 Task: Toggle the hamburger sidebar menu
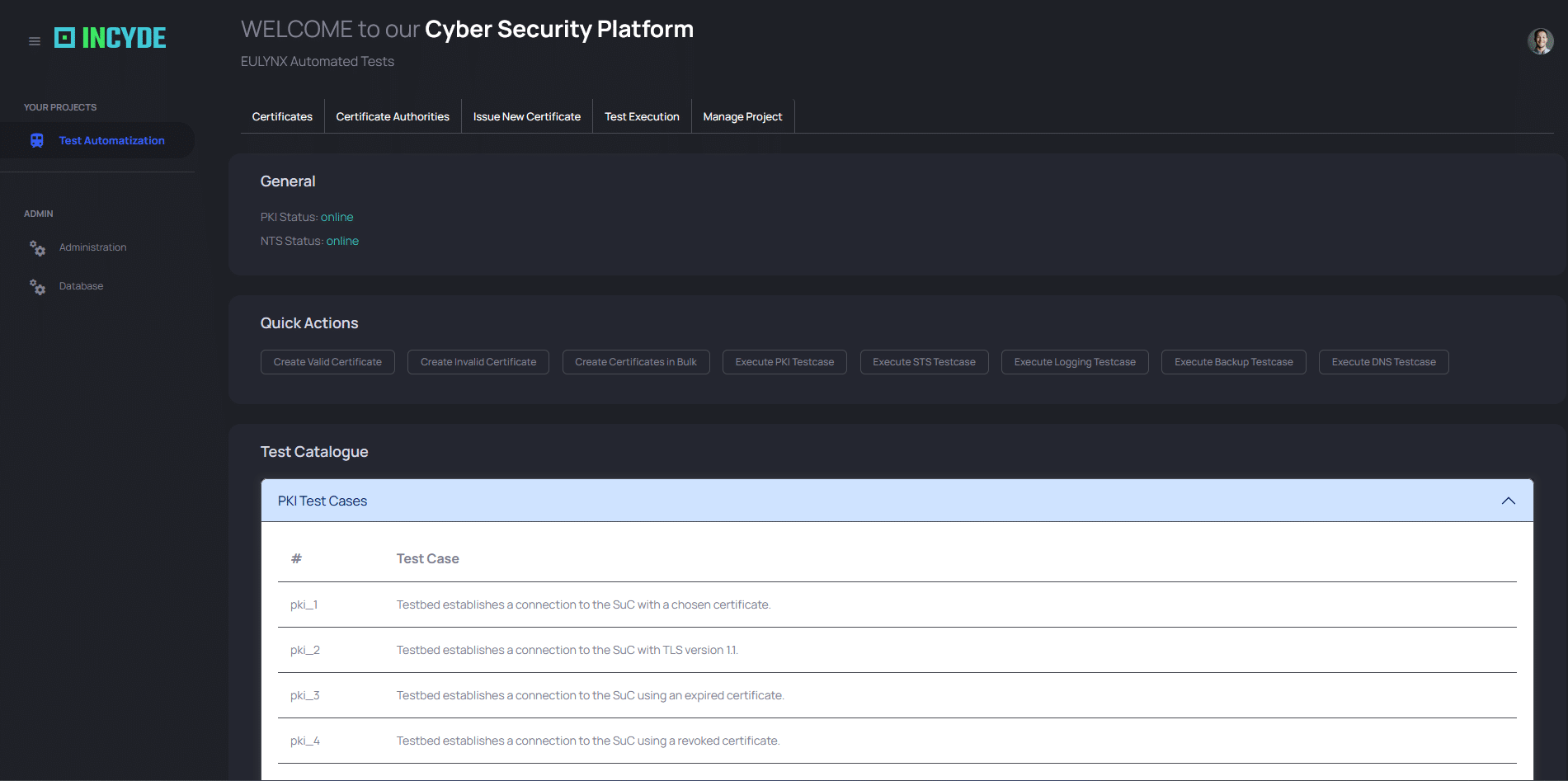35,41
